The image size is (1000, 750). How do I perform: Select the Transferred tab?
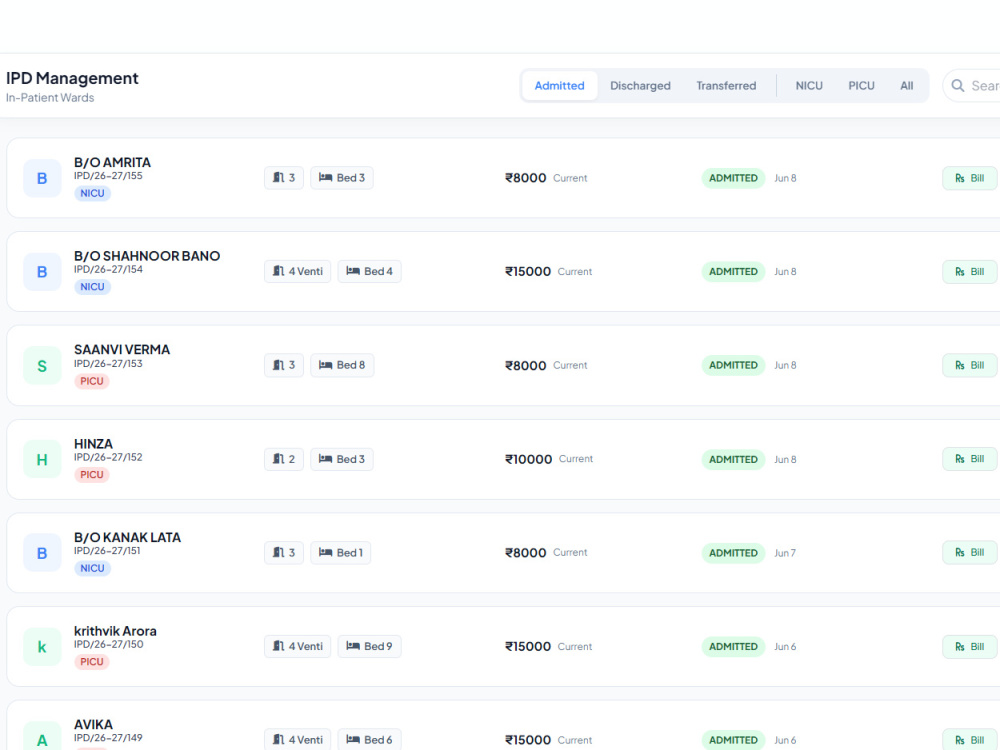726,85
